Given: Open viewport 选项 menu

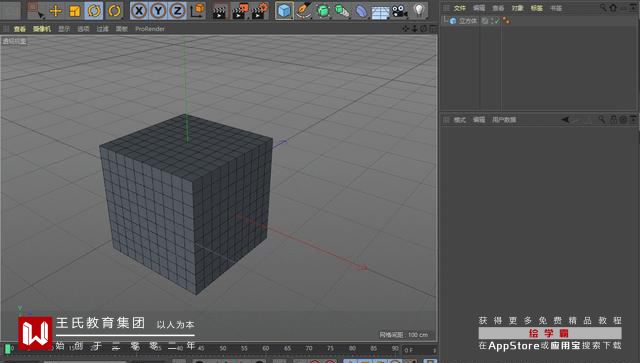Looking at the screenshot, I should [x=83, y=29].
